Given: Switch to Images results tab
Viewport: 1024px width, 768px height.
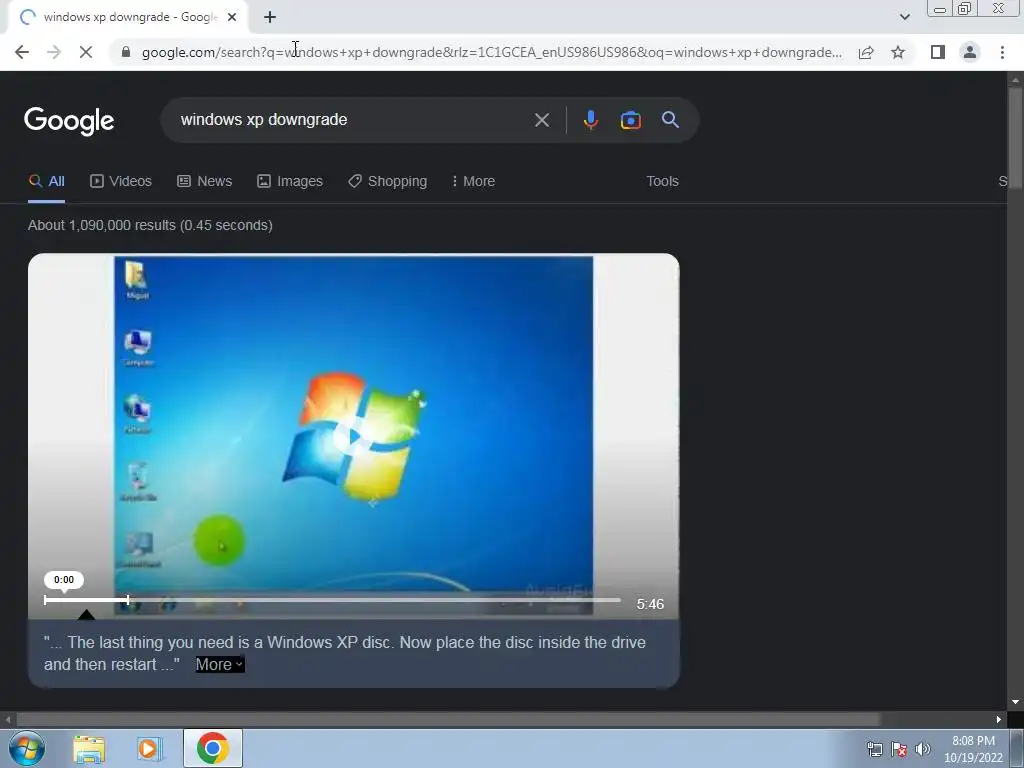Looking at the screenshot, I should 289,182.
